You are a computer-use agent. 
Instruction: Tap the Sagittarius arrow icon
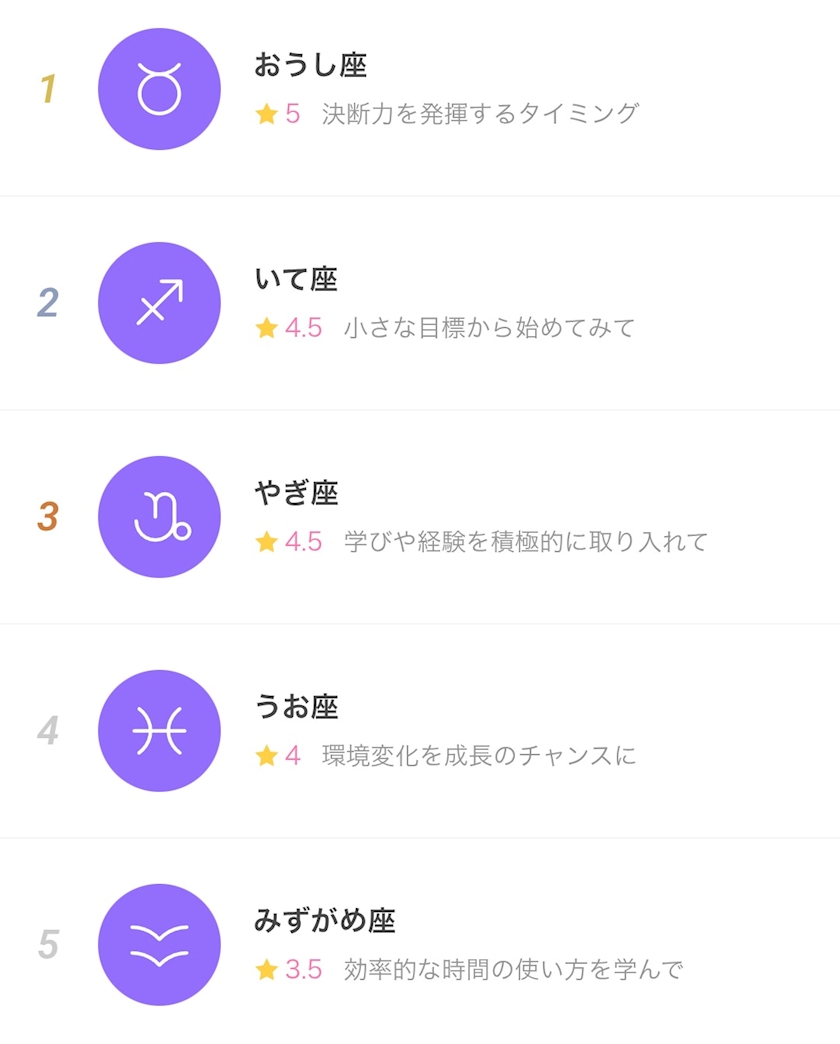click(x=159, y=303)
